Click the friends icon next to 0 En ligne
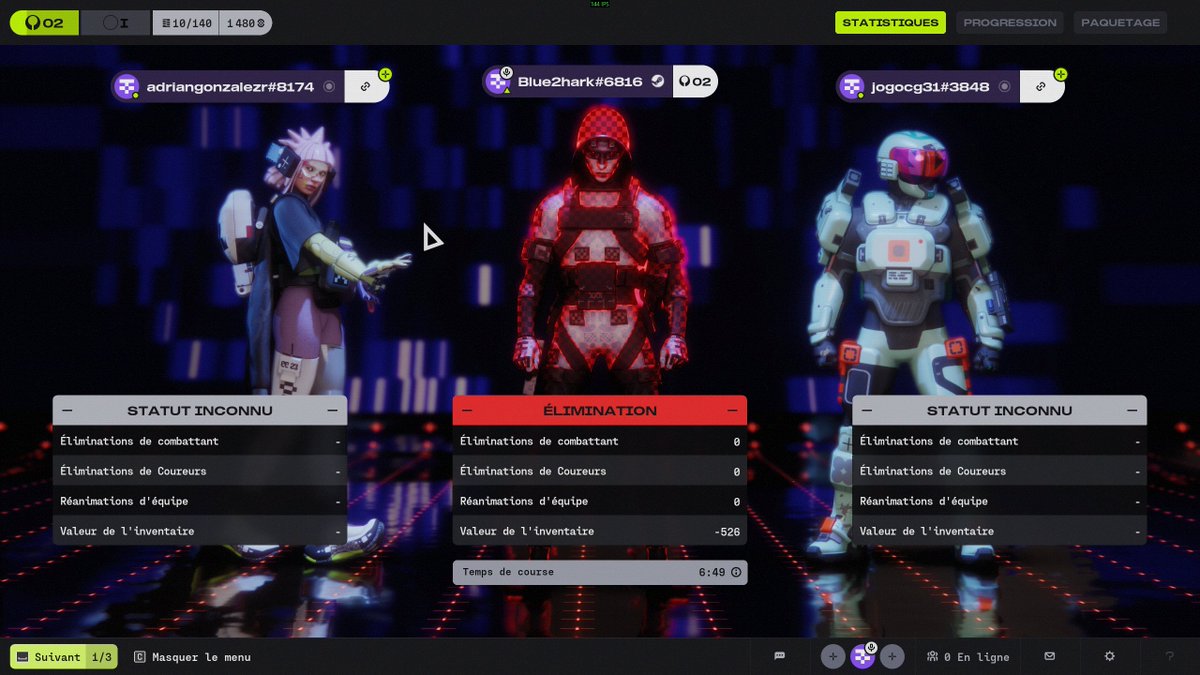The width and height of the screenshot is (1200, 675). [x=932, y=656]
